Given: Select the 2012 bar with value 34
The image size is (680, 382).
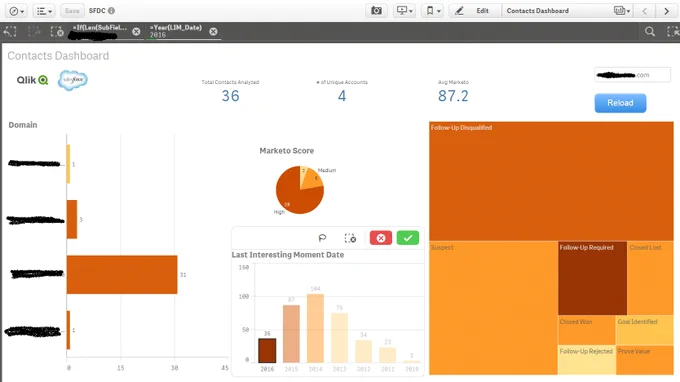Looking at the screenshot, I should (363, 351).
